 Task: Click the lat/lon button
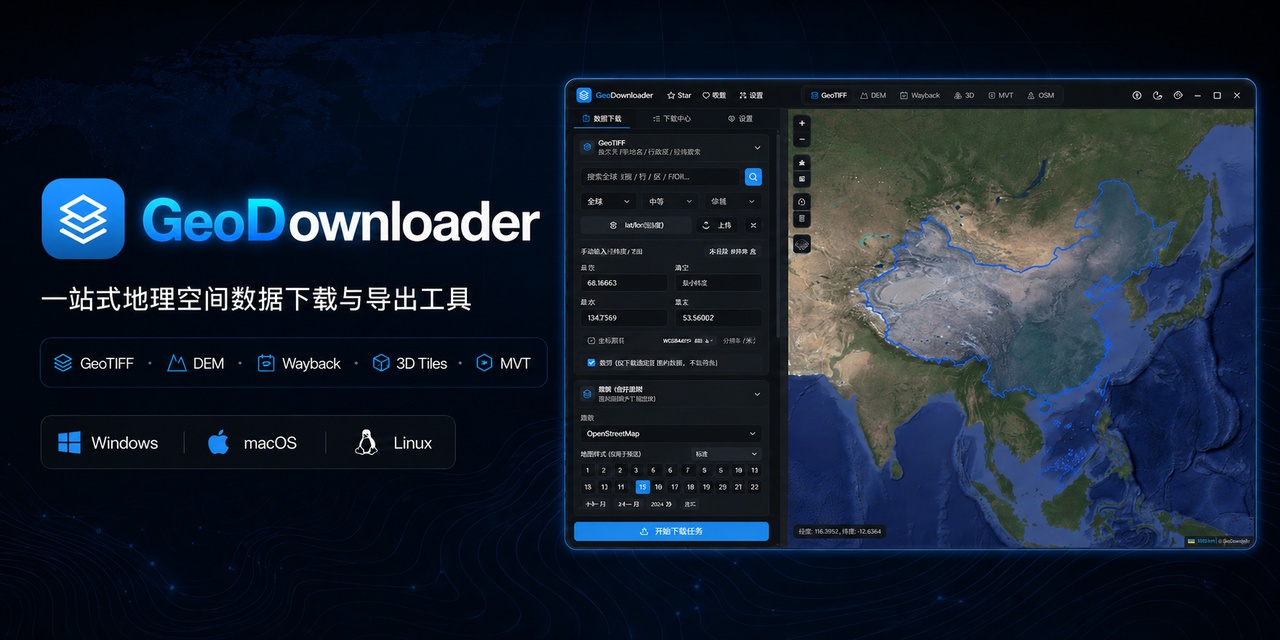pos(636,225)
